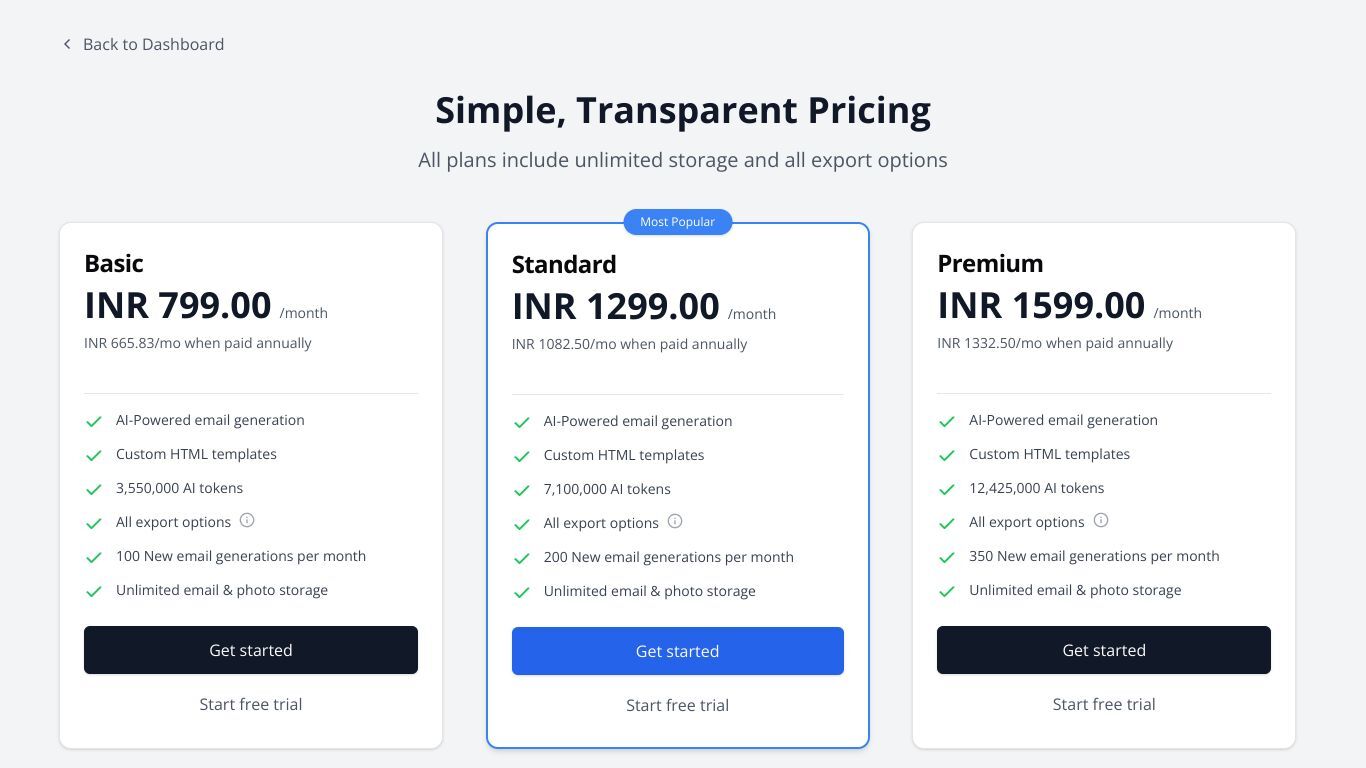The width and height of the screenshot is (1366, 768).
Task: Click the back chevron arrow icon
Action: (67, 44)
